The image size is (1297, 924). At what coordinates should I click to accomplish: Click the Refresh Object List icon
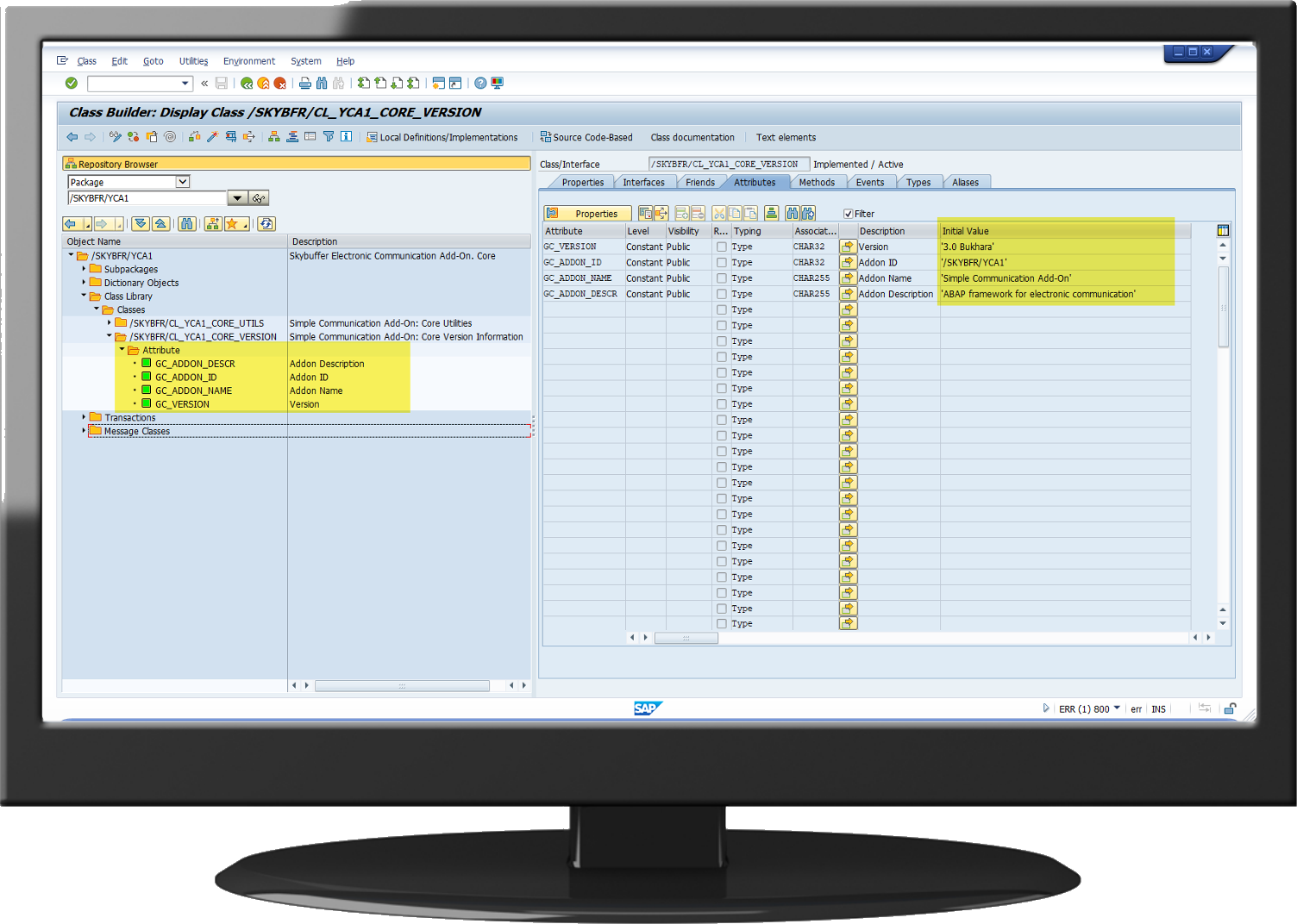click(x=266, y=224)
